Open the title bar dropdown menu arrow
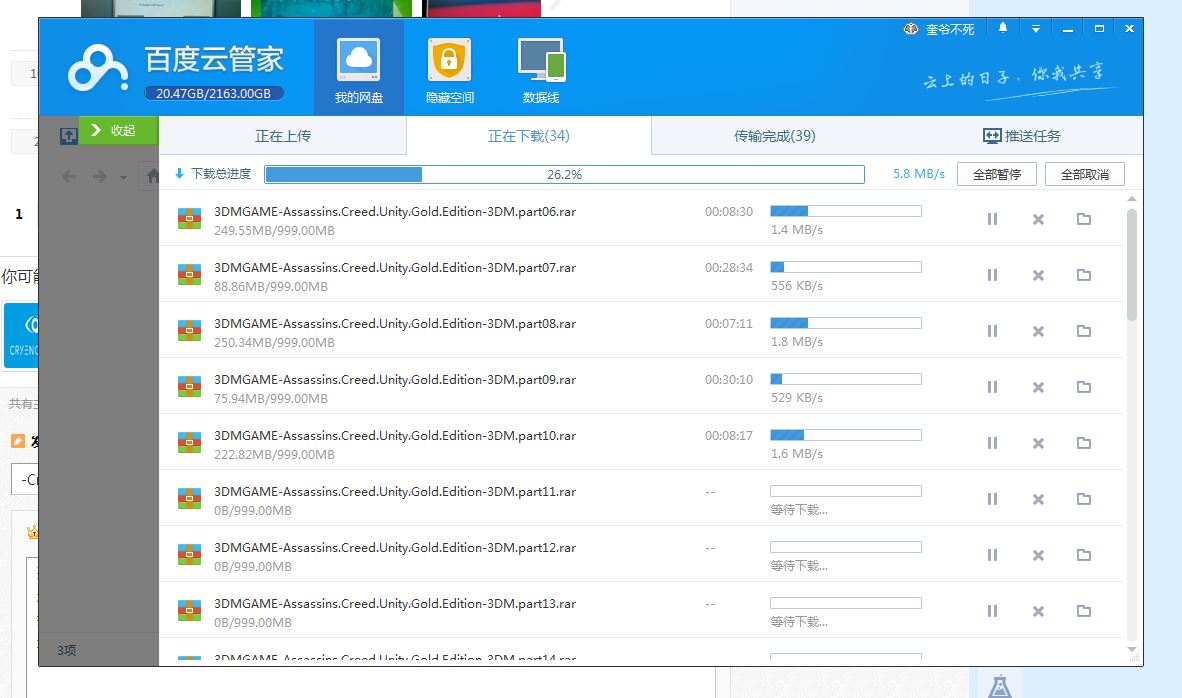Viewport: 1182px width, 698px height. (1036, 29)
